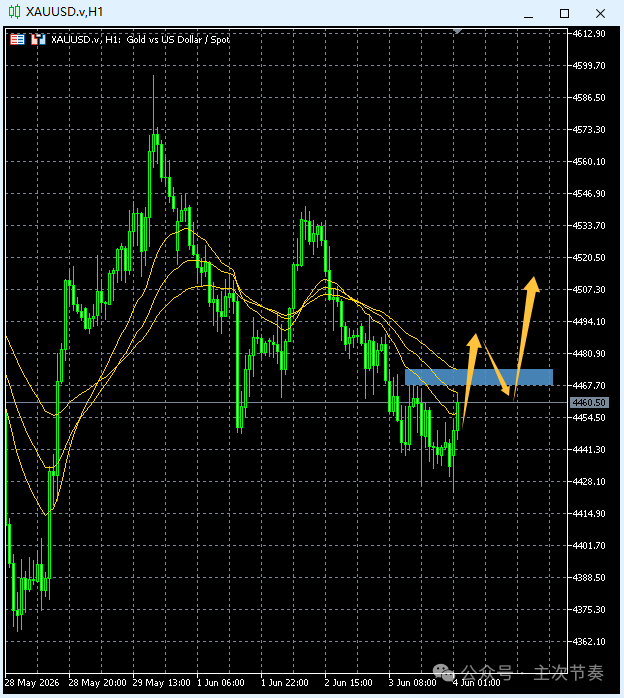
Task: Click the time axis label 29 May 13:00
Action: click(x=162, y=683)
